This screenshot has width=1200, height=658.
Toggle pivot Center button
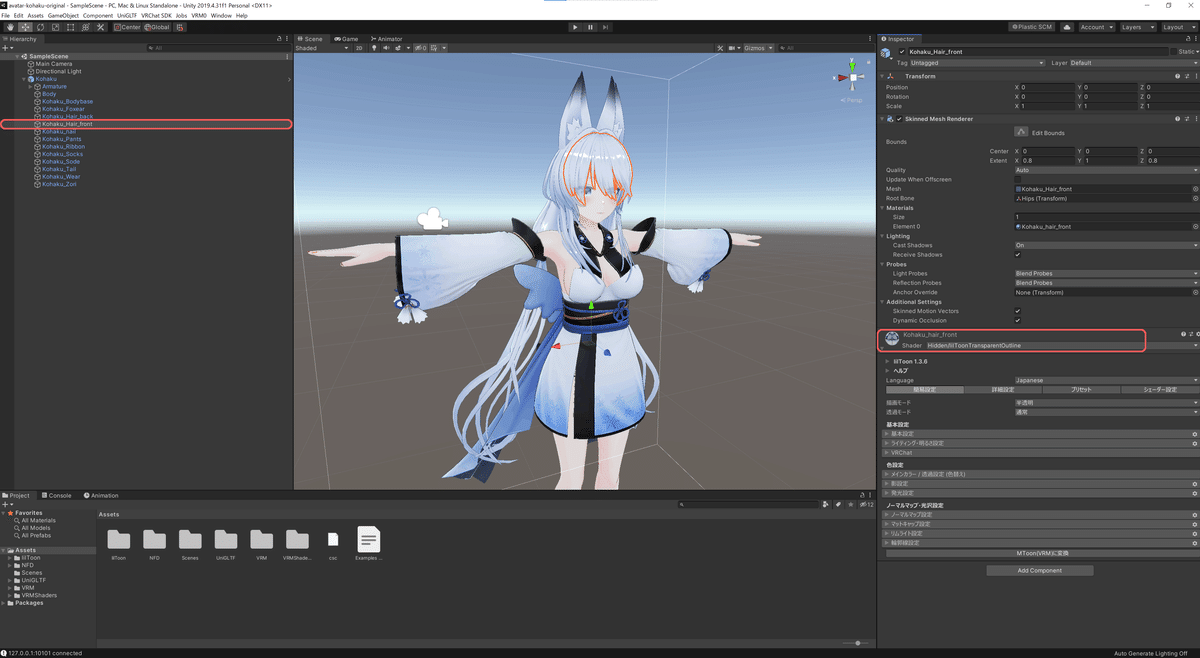coord(127,27)
